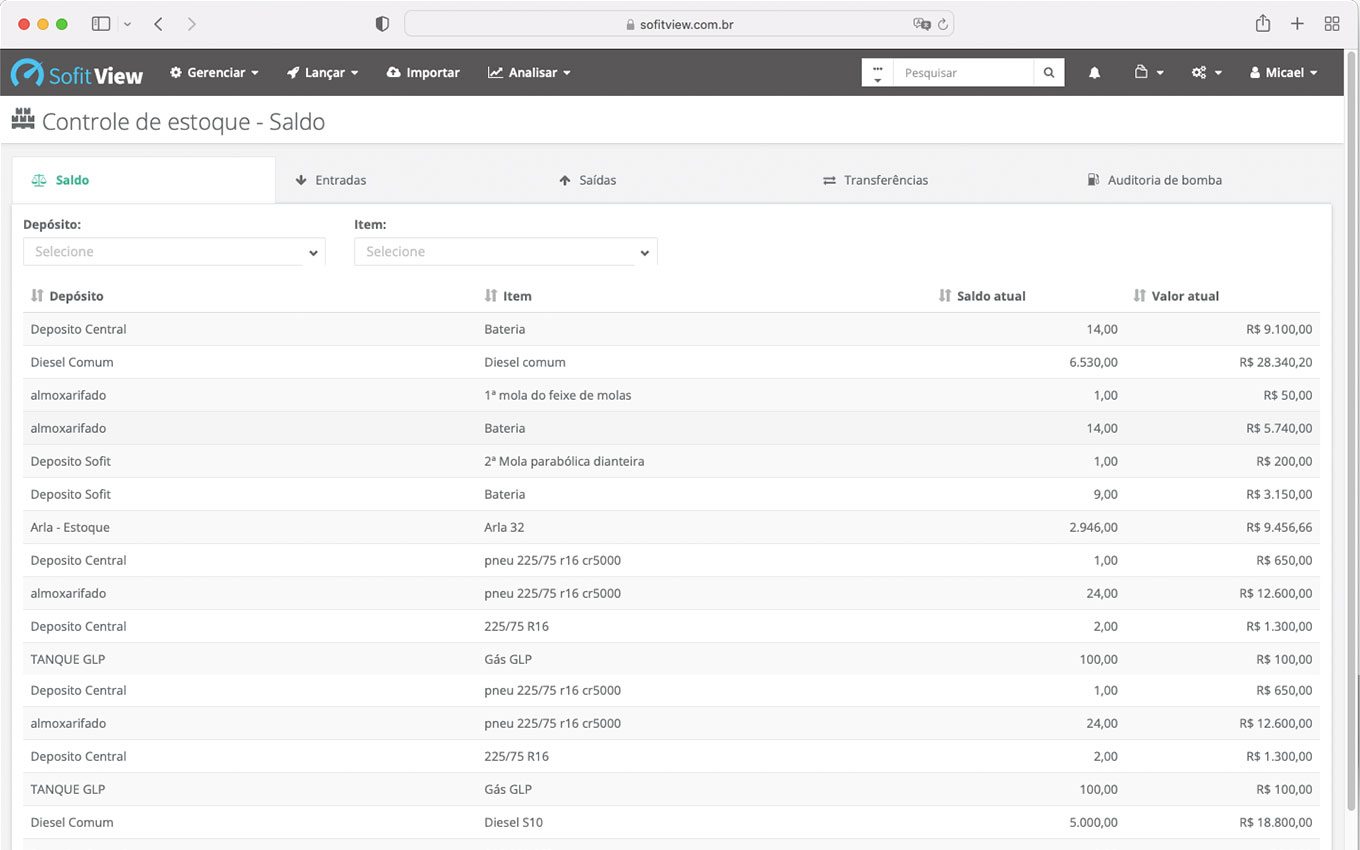Switch to the Entradas tab
1360x850 pixels.
pos(331,181)
